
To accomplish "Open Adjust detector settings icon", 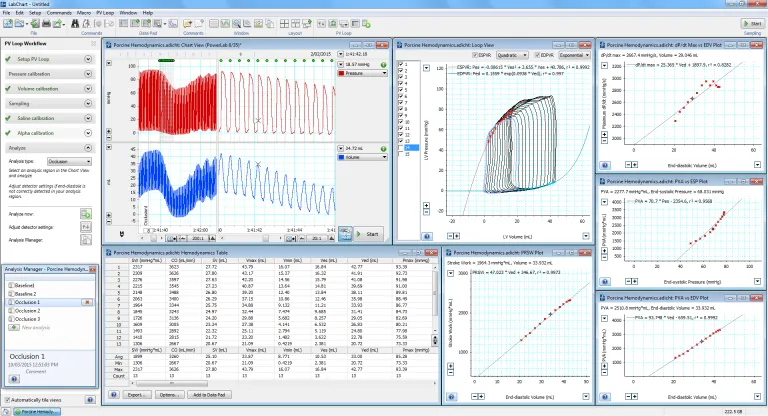I will pos(87,227).
